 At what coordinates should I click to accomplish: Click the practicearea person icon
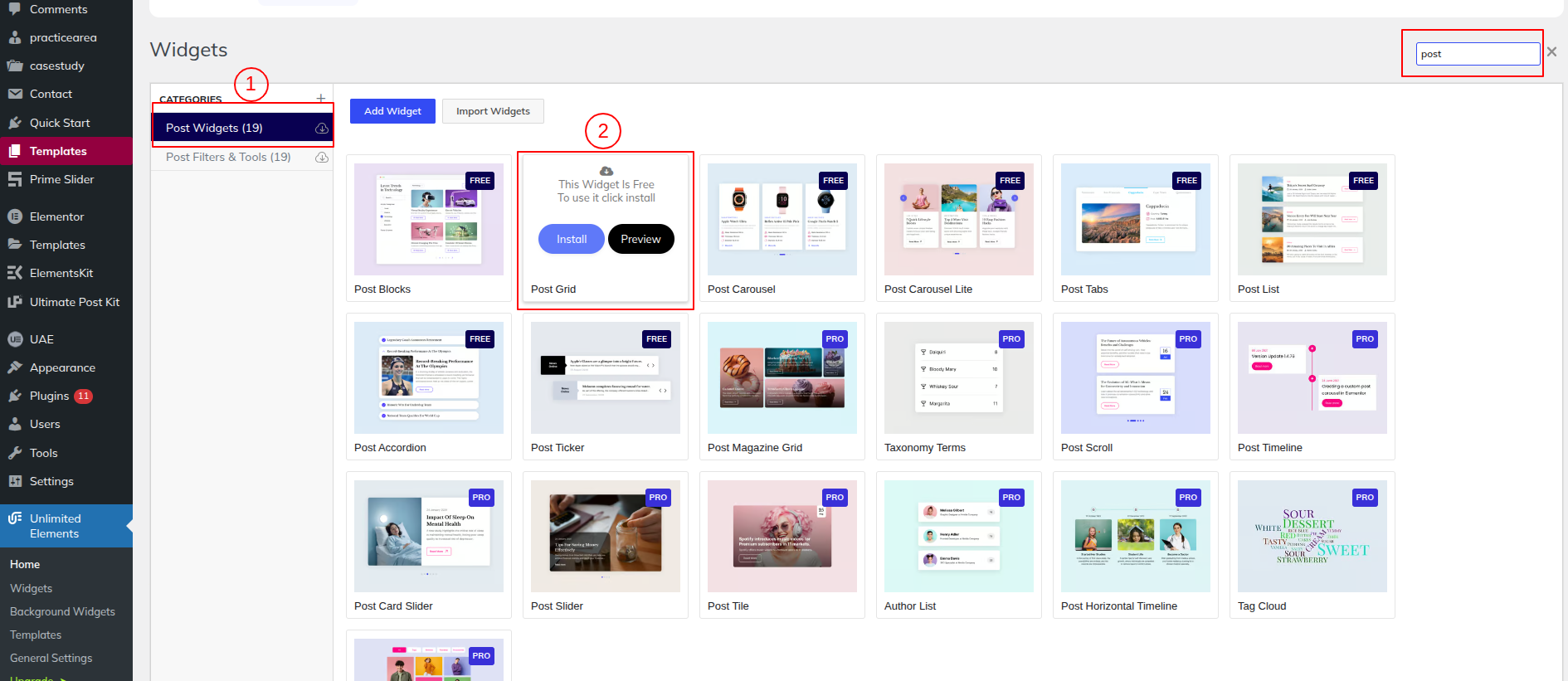coord(15,37)
